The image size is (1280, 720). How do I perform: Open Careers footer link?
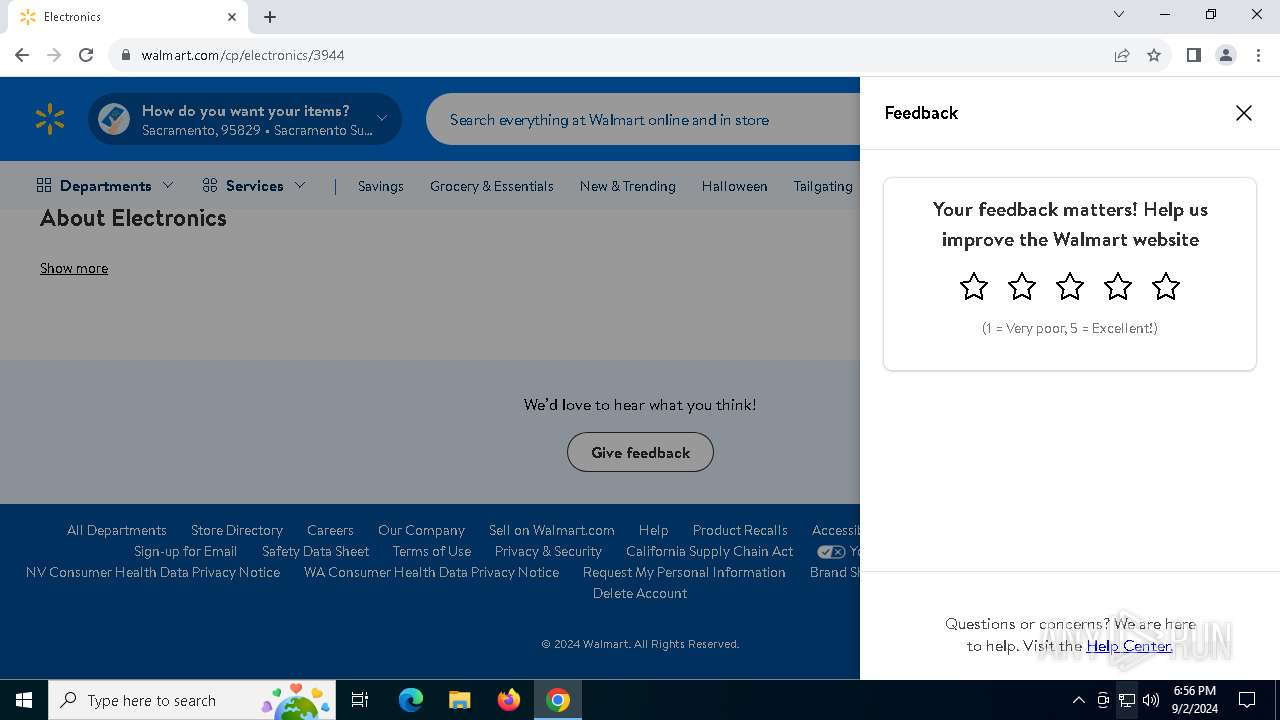coord(330,530)
